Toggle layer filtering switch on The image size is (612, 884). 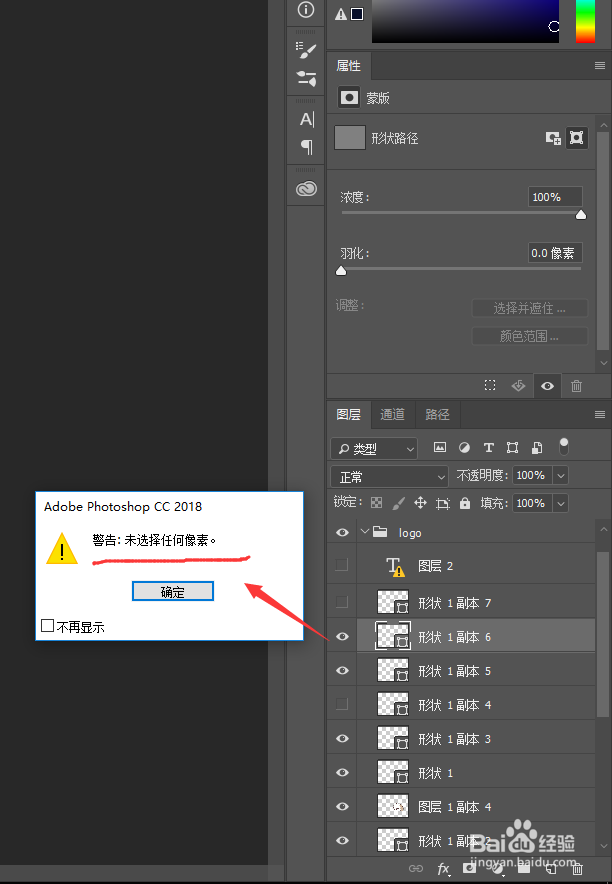[564, 447]
